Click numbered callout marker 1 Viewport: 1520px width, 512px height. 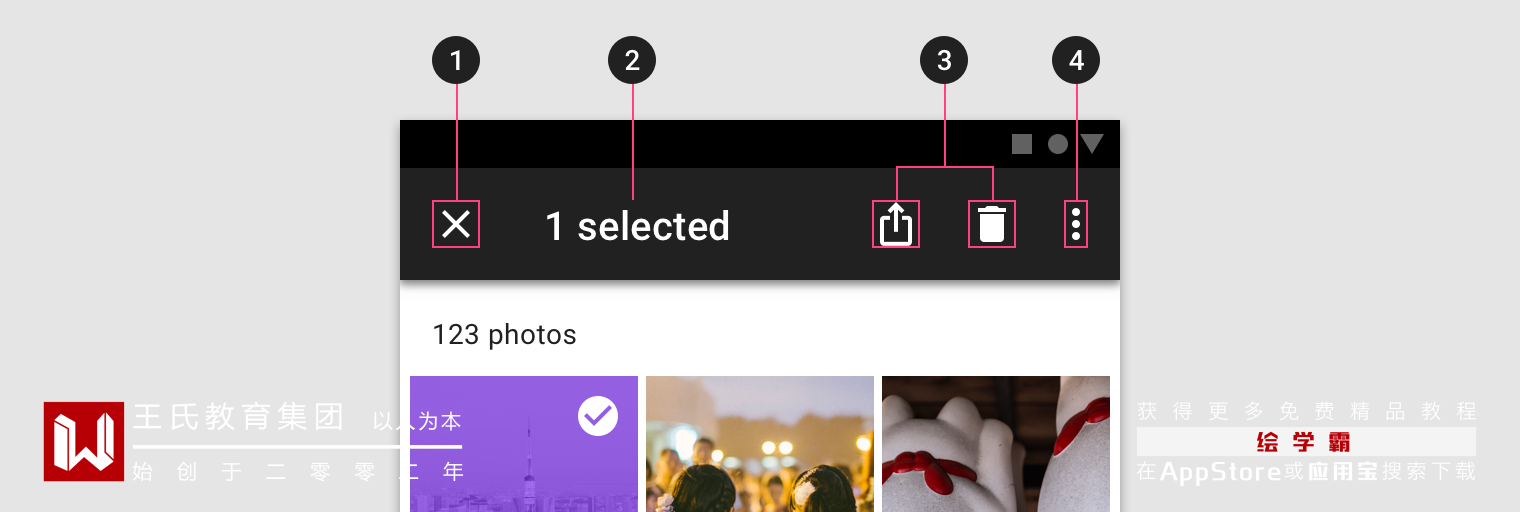(456, 61)
